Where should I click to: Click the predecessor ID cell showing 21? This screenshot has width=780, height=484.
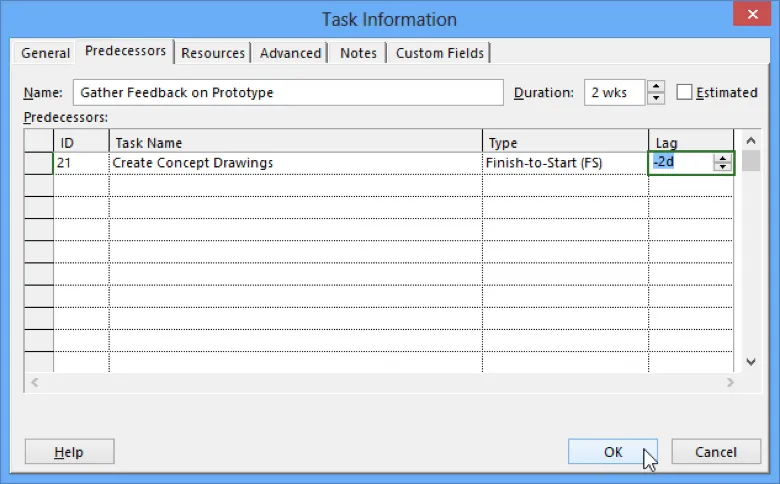click(x=80, y=163)
